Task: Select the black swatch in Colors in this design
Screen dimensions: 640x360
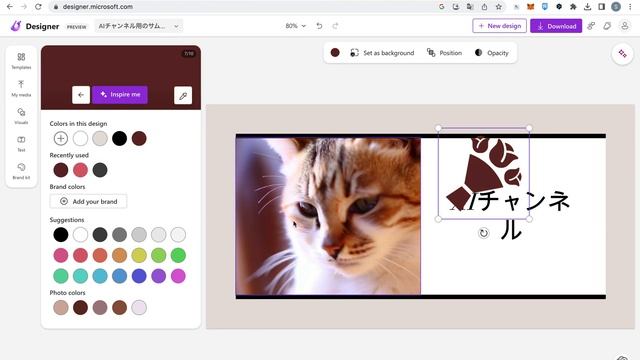Action: 120,138
